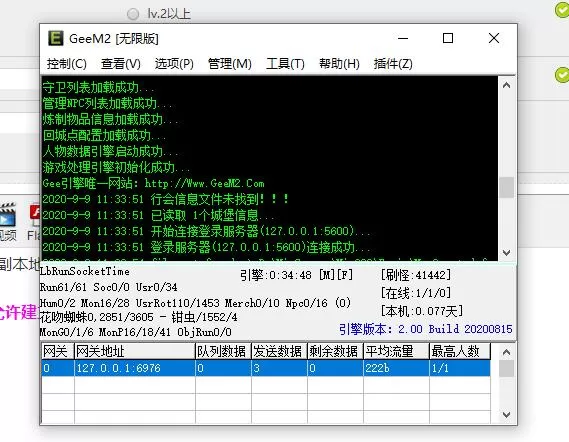This screenshot has height=442, width=569.
Task: Click the log console scroll up arrow
Action: [x=507, y=85]
